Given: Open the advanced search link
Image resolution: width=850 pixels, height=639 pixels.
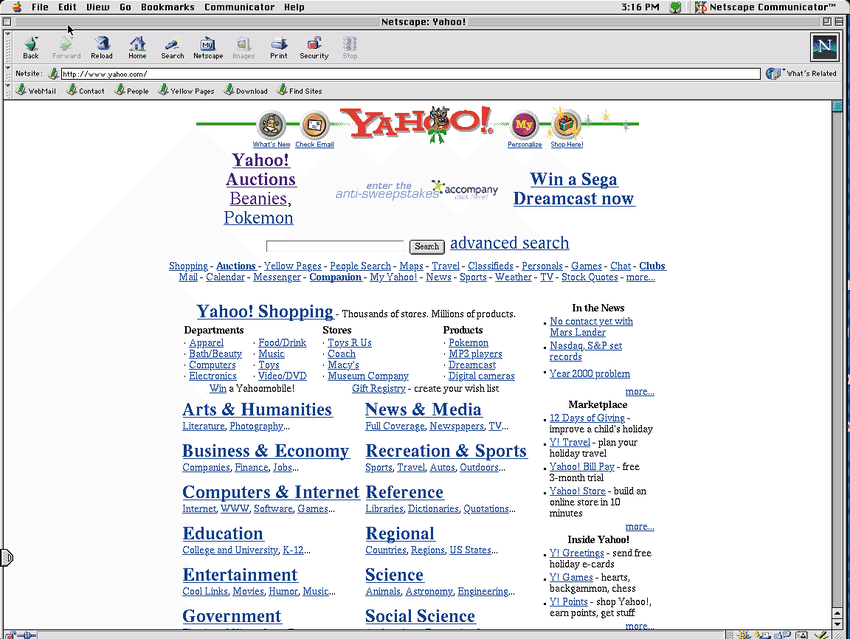Looking at the screenshot, I should click(x=510, y=243).
